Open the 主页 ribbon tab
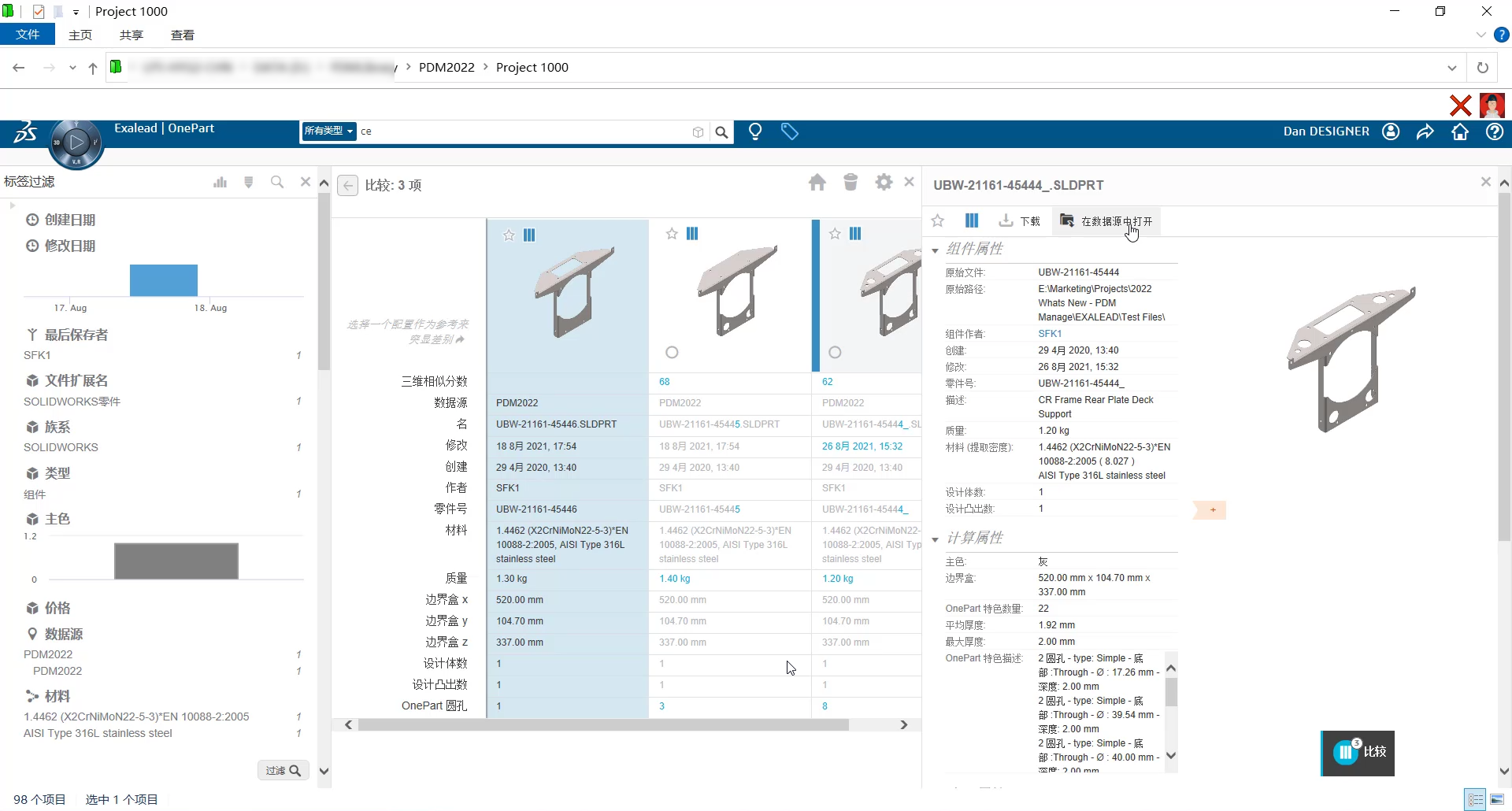Screen dimensions: 1512x811 [80, 35]
